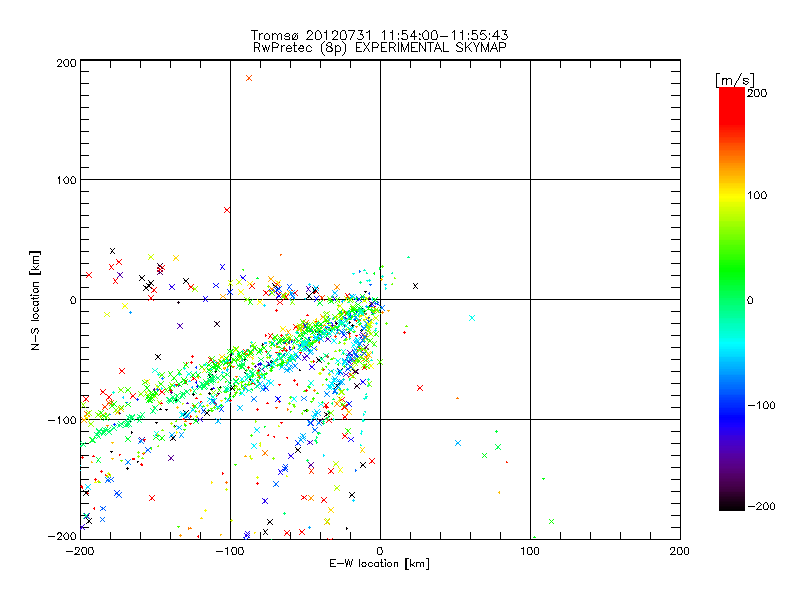The image size is (800, 600).
Task: Click the N-S axis tick label '-200'
Action: [x=62, y=536]
